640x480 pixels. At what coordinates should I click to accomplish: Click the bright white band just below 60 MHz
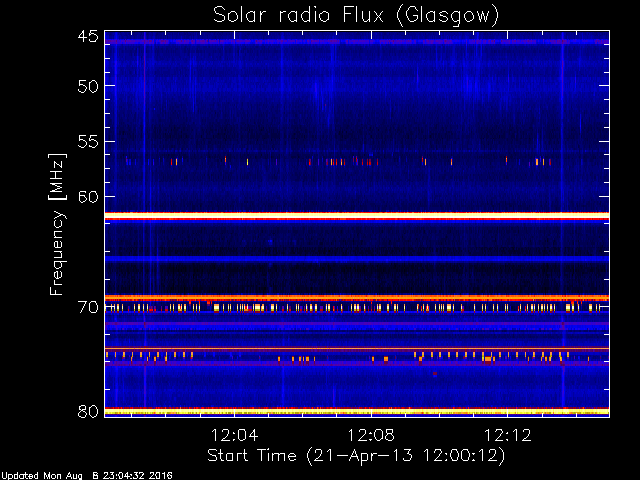tap(357, 215)
